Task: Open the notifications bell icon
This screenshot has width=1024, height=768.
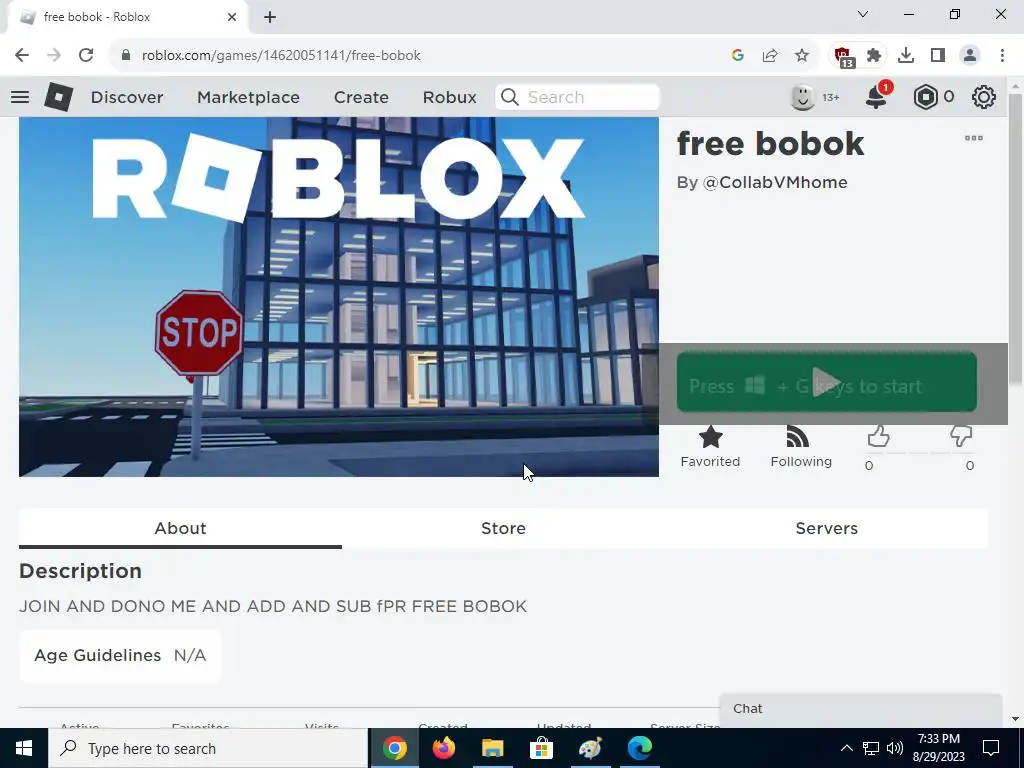Action: point(876,97)
